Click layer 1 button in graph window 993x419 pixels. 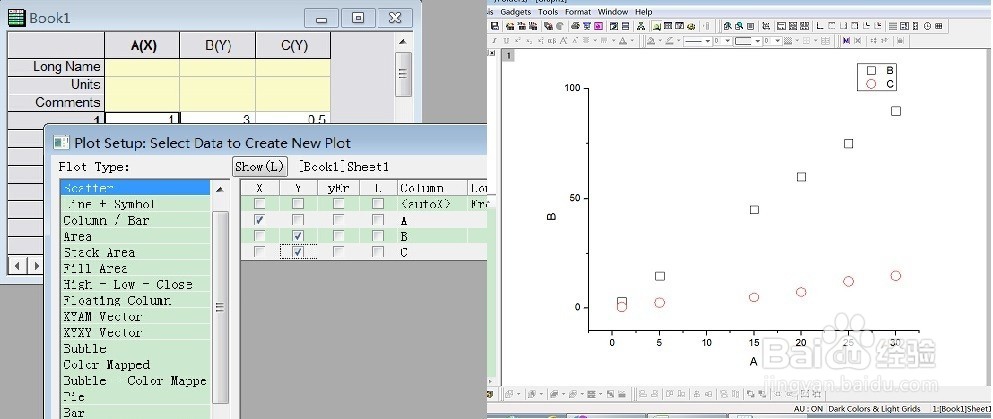tap(508, 55)
